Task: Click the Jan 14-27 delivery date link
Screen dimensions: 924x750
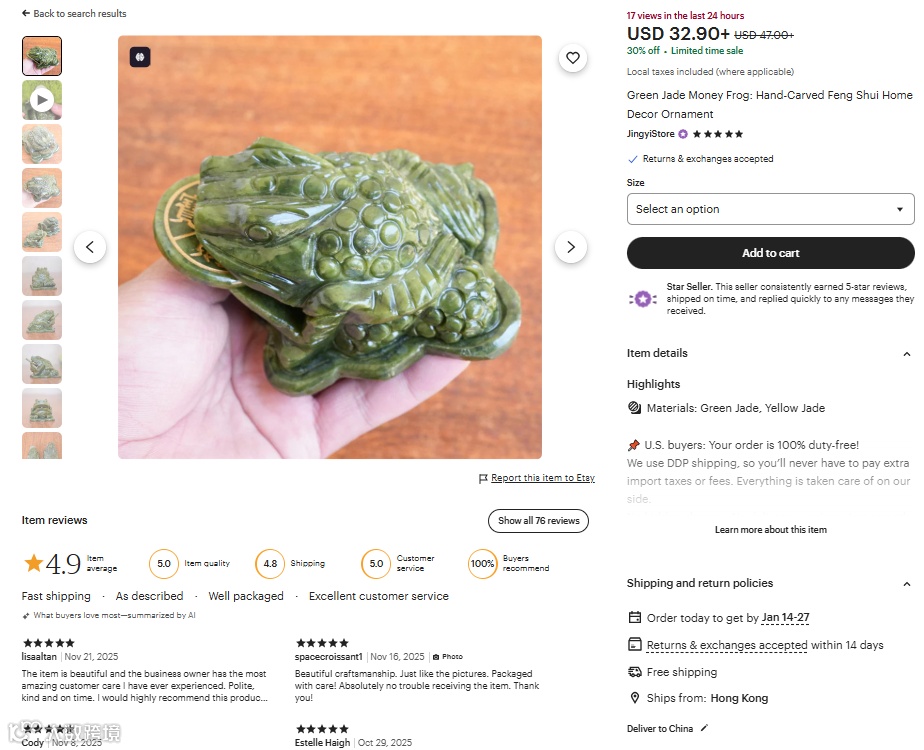Action: tap(785, 618)
